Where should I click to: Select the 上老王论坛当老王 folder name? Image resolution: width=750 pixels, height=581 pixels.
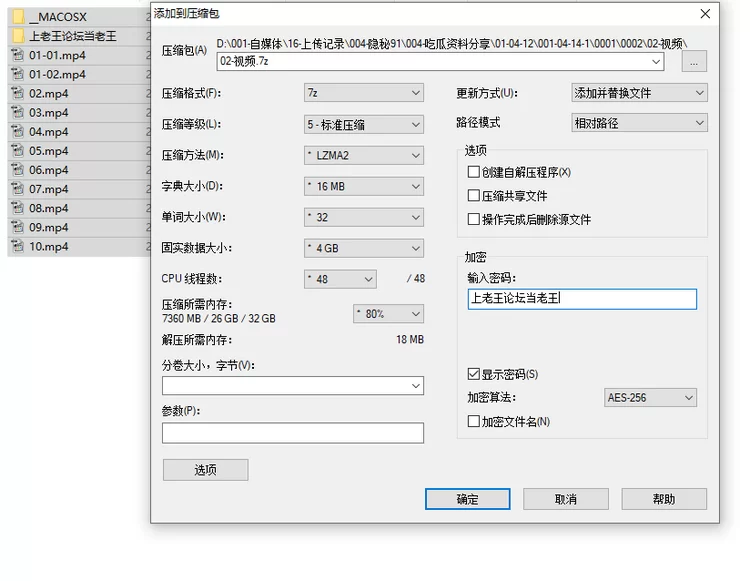coord(73,36)
